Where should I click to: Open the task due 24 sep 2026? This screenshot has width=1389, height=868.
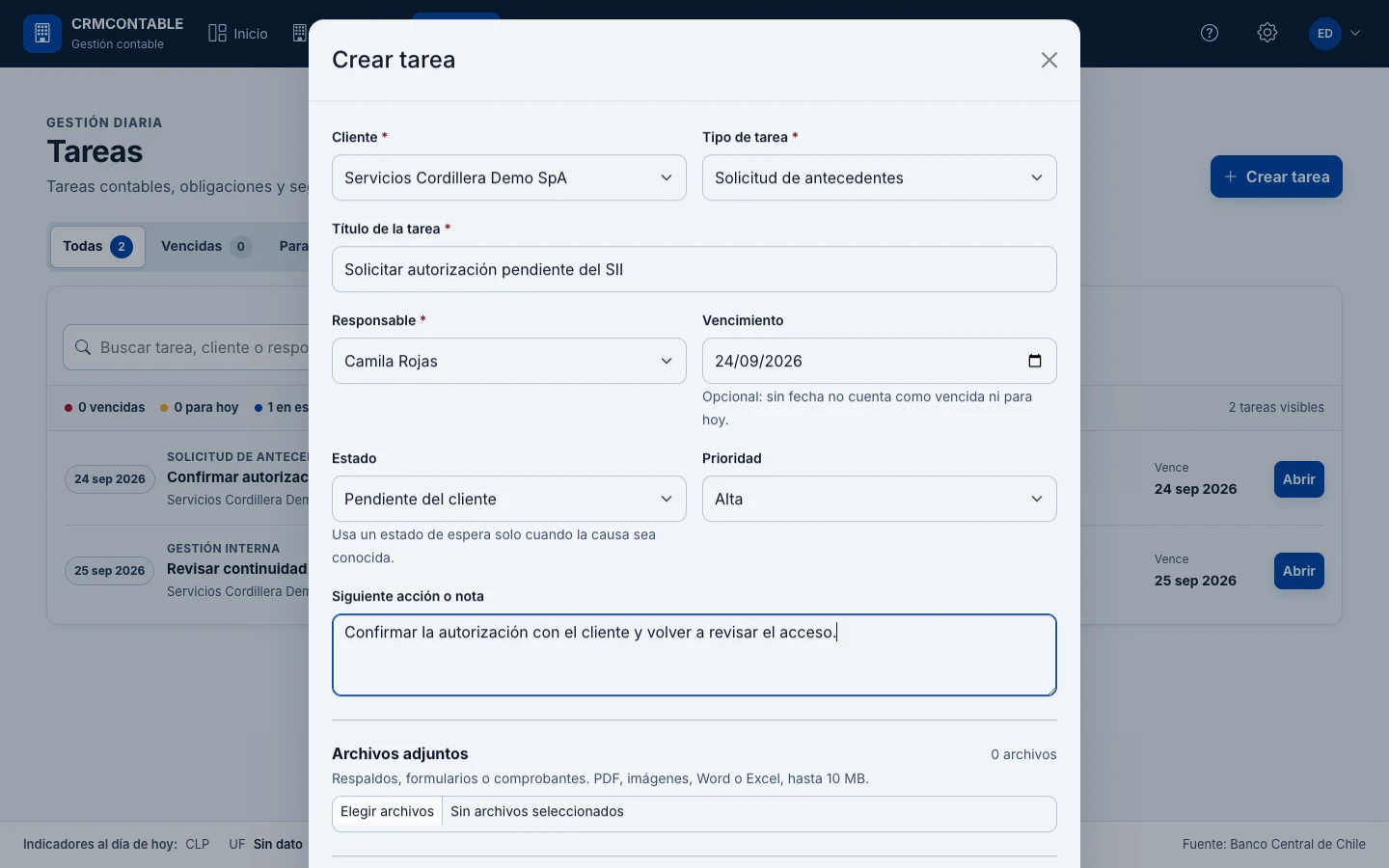click(x=1298, y=479)
